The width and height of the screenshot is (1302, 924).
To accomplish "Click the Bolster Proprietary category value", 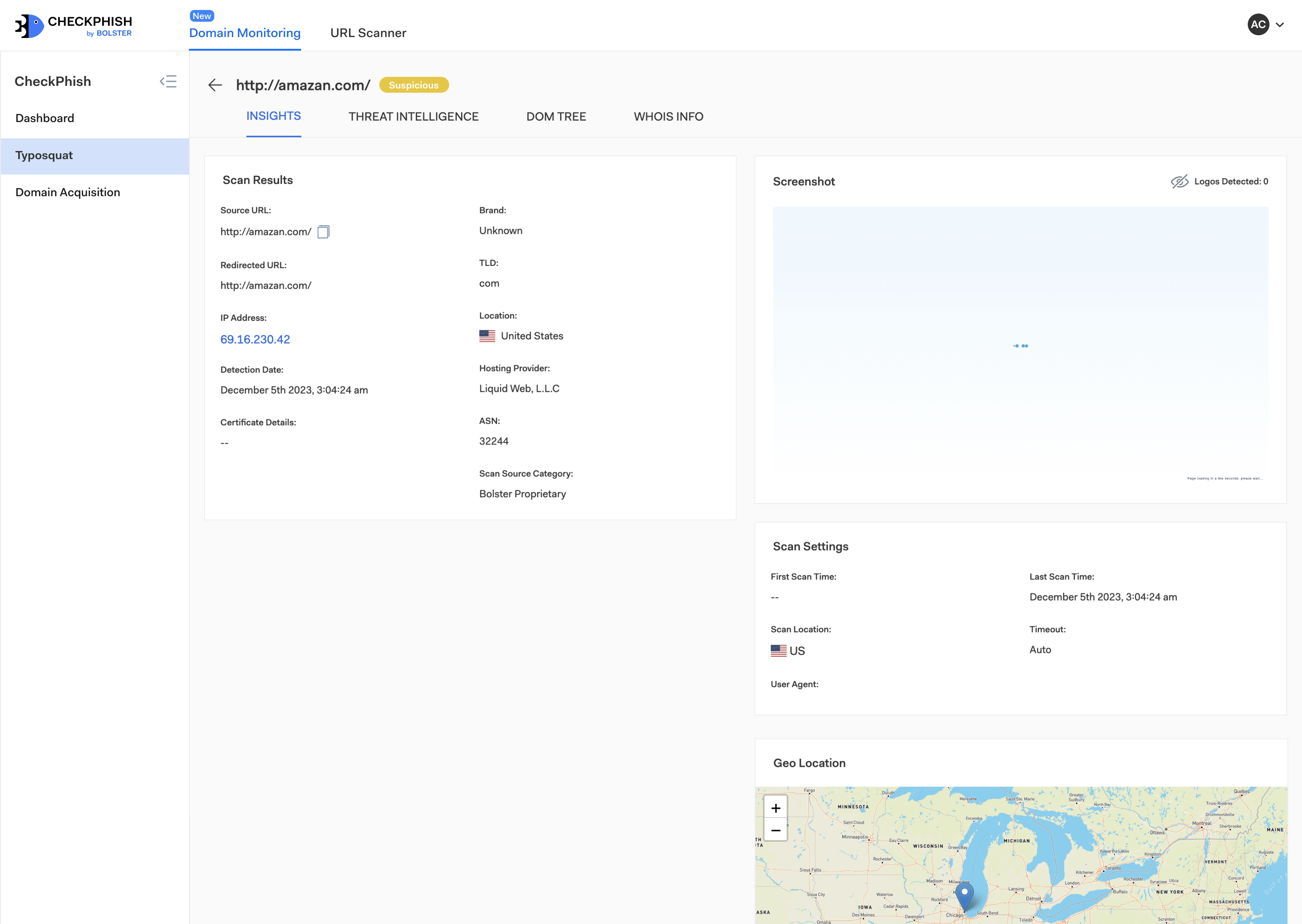I will tap(523, 494).
